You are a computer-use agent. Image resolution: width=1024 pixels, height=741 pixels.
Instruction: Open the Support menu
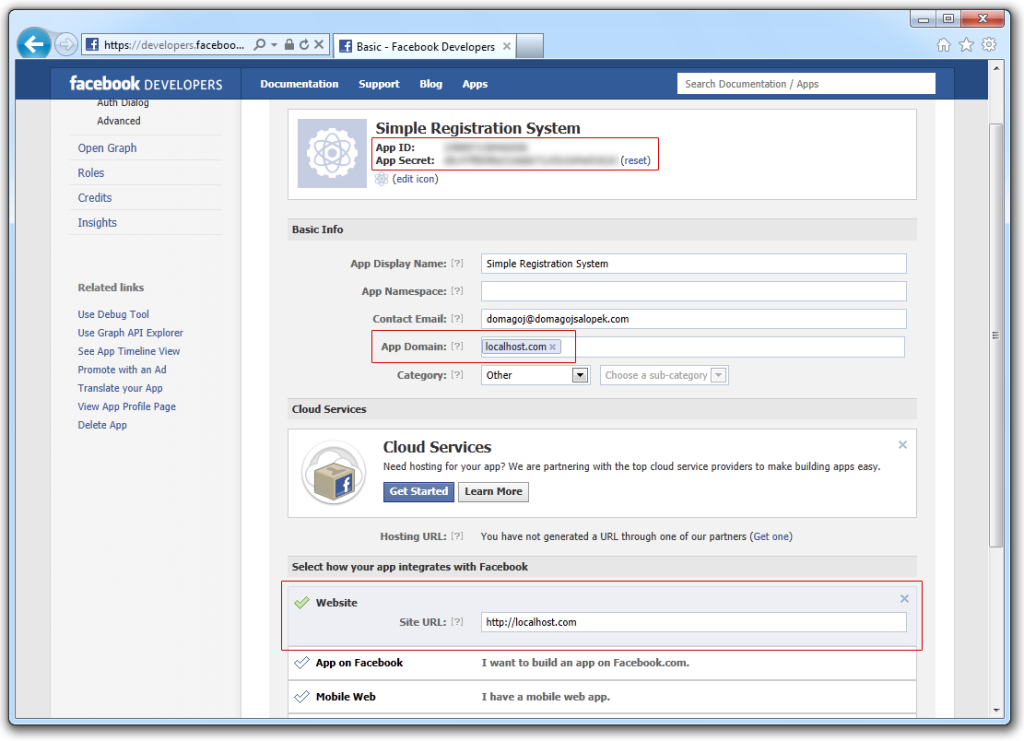pyautogui.click(x=379, y=84)
